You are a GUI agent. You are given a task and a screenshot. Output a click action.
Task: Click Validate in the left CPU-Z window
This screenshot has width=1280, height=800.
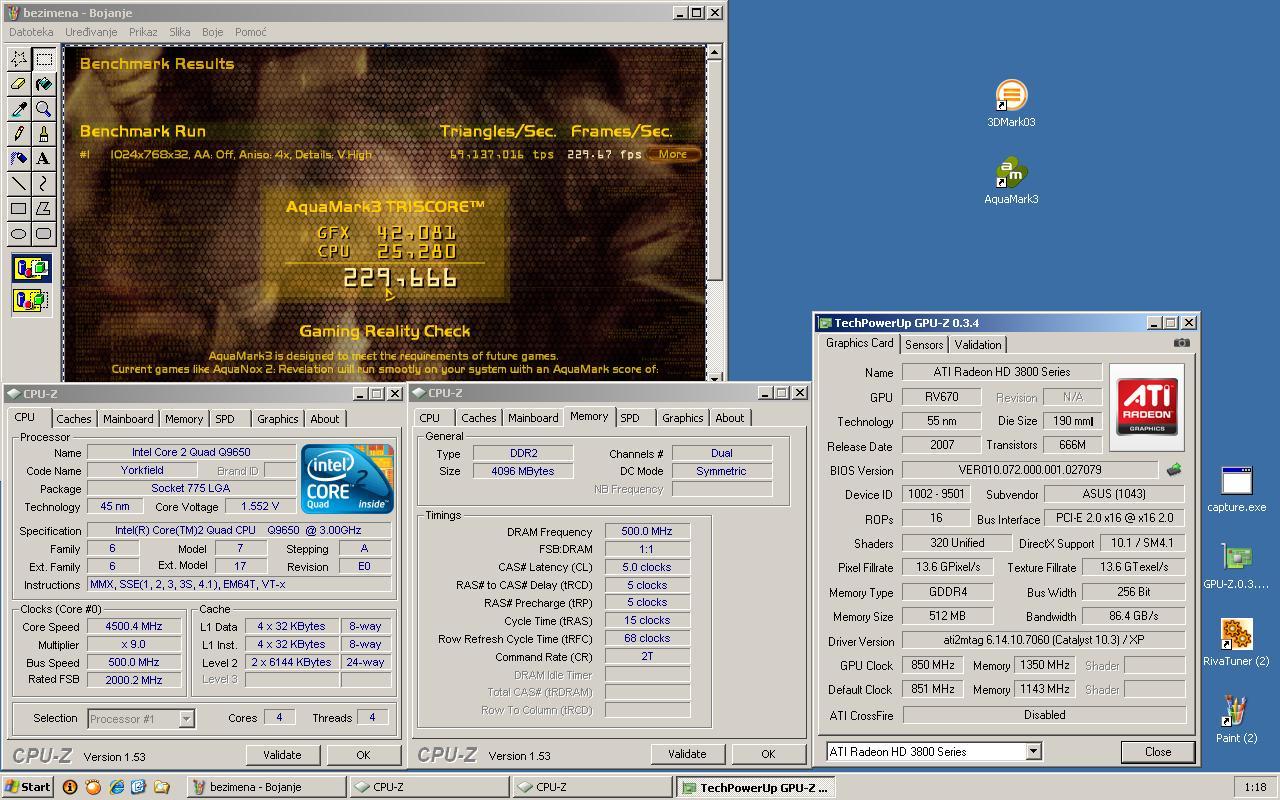click(282, 755)
